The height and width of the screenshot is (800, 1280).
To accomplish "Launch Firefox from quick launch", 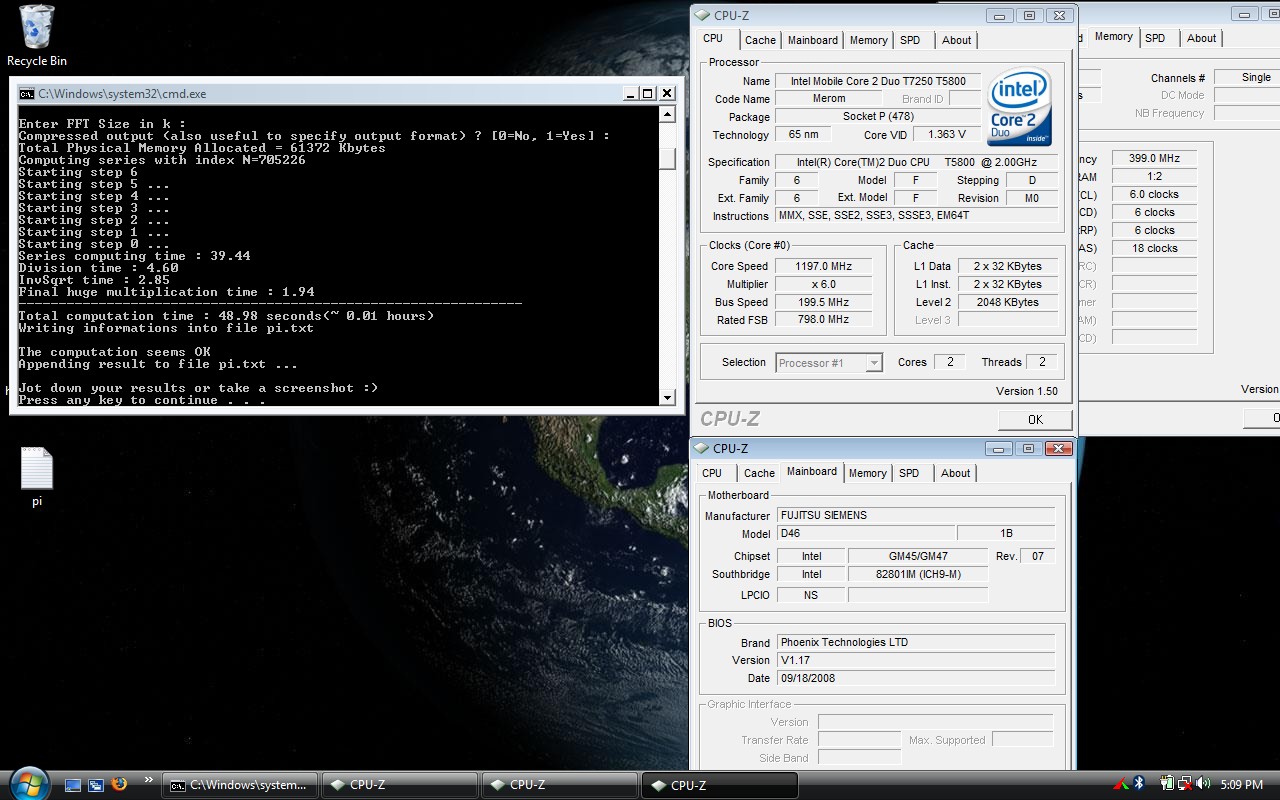I will pyautogui.click(x=120, y=785).
